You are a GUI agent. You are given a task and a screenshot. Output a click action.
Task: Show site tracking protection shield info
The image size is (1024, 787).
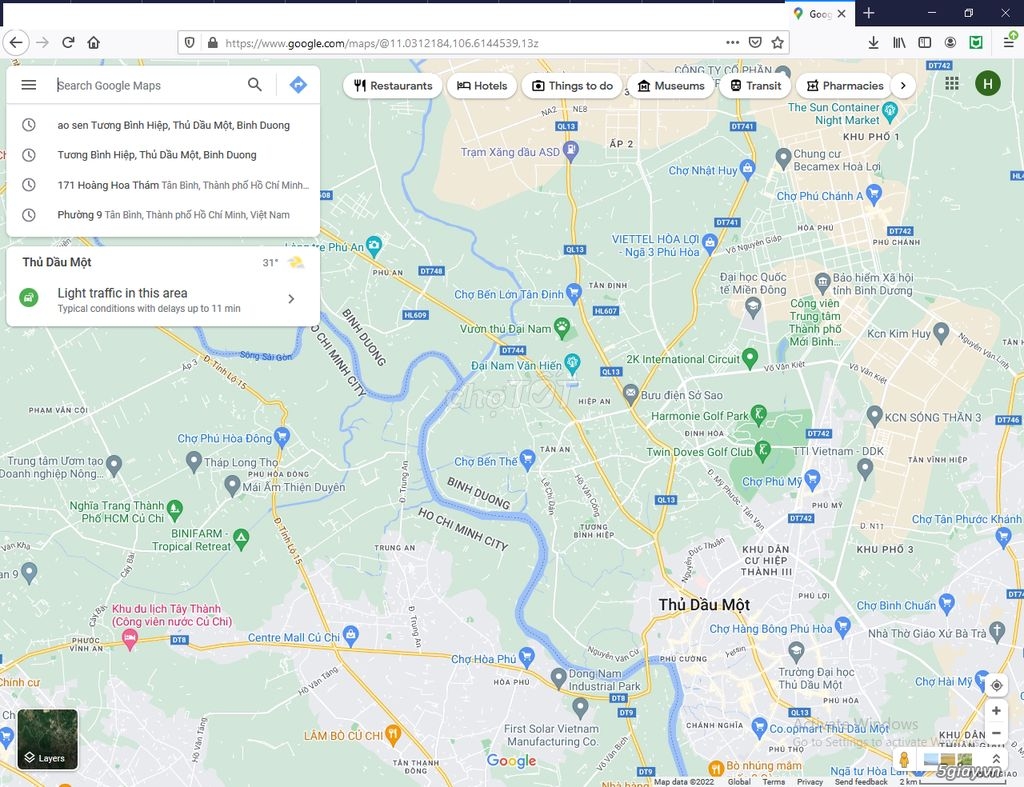click(x=189, y=43)
